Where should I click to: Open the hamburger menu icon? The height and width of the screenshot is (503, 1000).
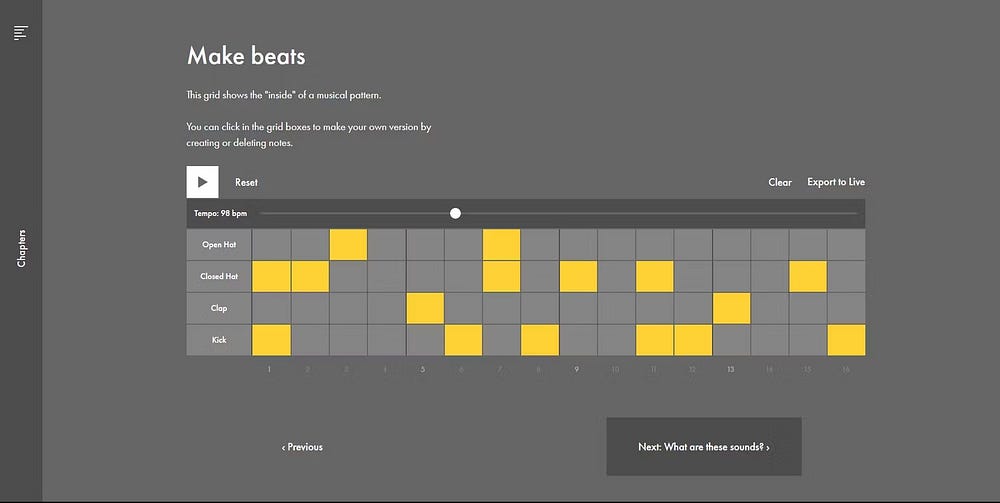point(21,33)
